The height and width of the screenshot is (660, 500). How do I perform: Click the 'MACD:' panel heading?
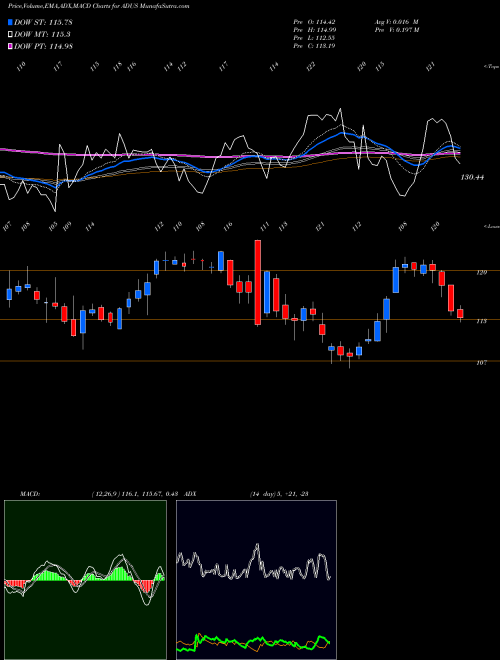30,494
